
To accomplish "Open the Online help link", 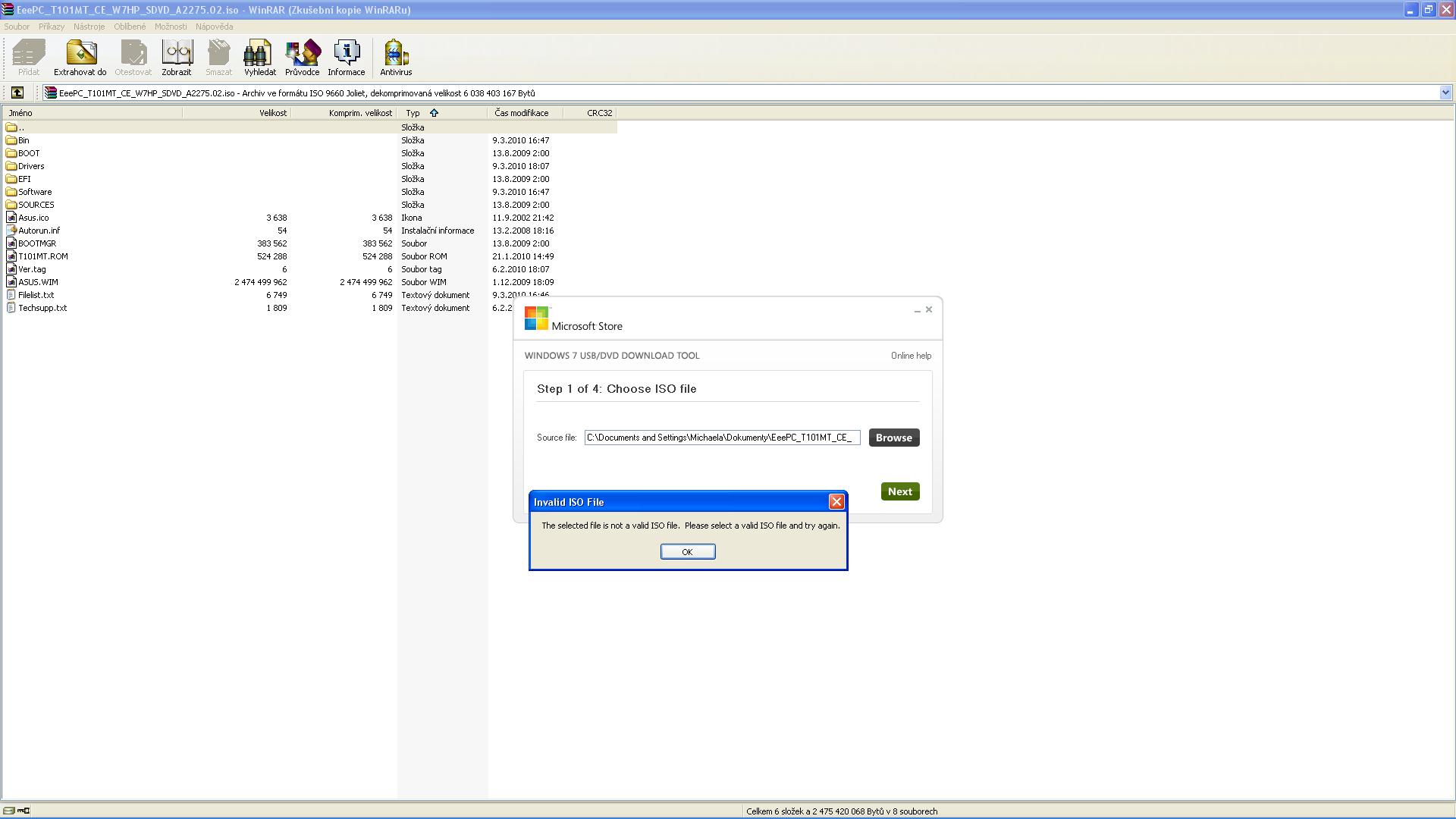I will 911,356.
